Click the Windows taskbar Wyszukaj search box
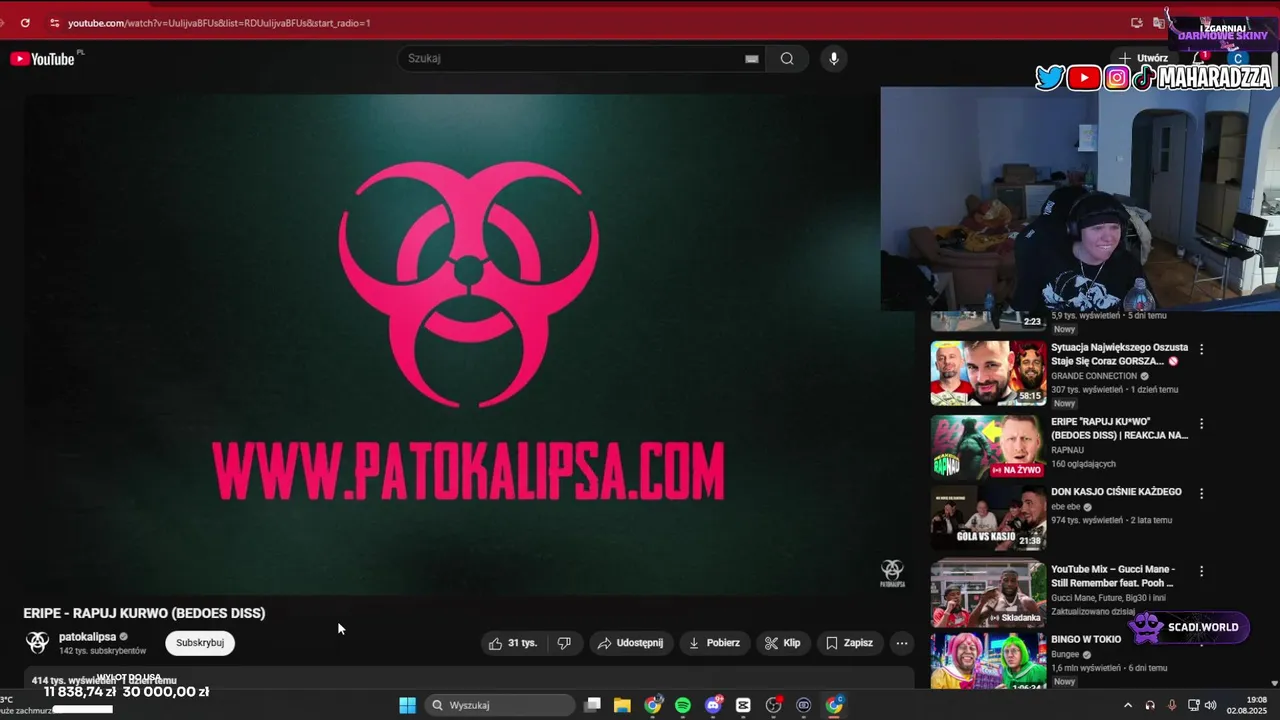The width and height of the screenshot is (1280, 720). (x=500, y=705)
